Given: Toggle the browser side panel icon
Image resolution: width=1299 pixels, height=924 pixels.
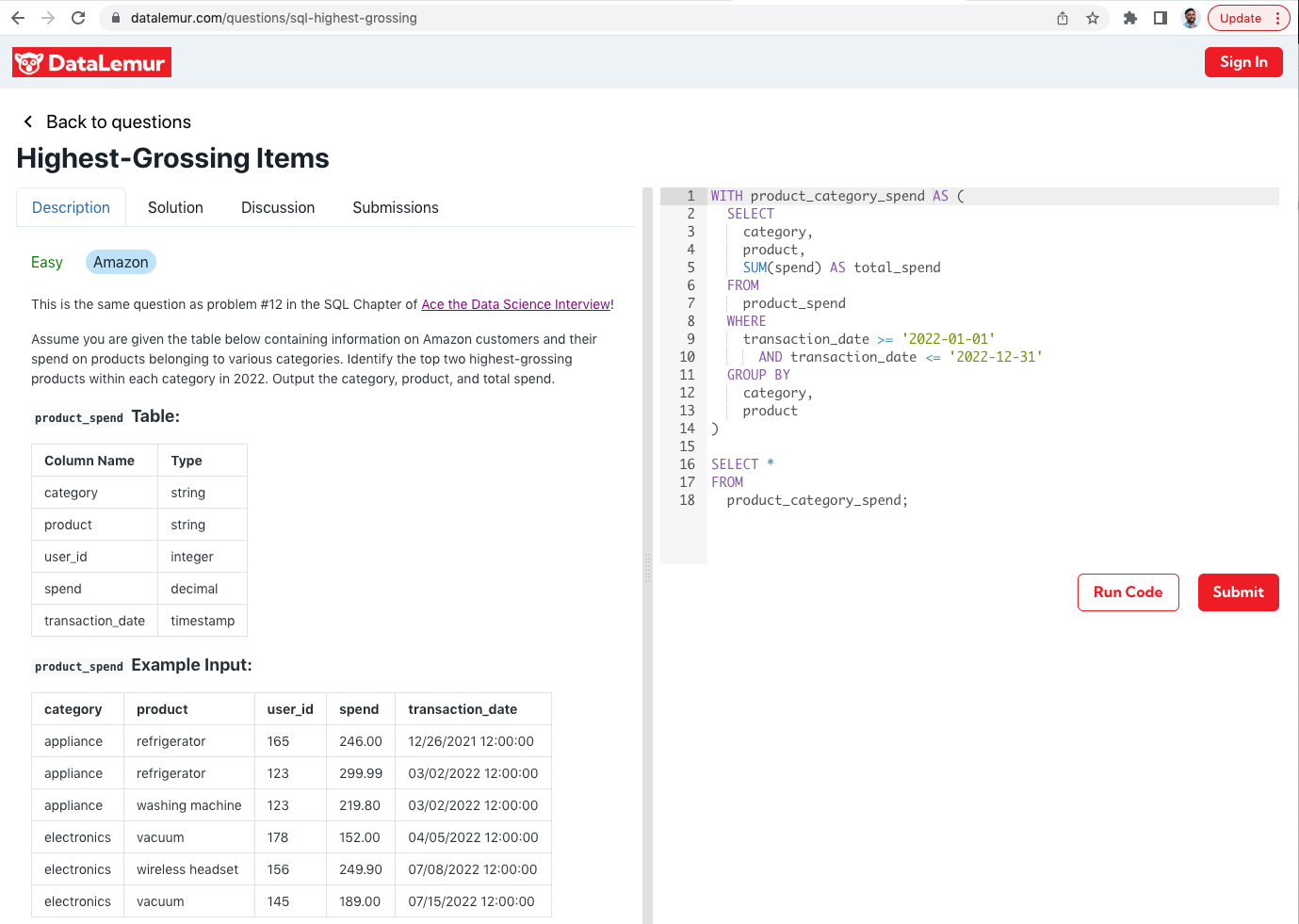Looking at the screenshot, I should coord(1161,18).
